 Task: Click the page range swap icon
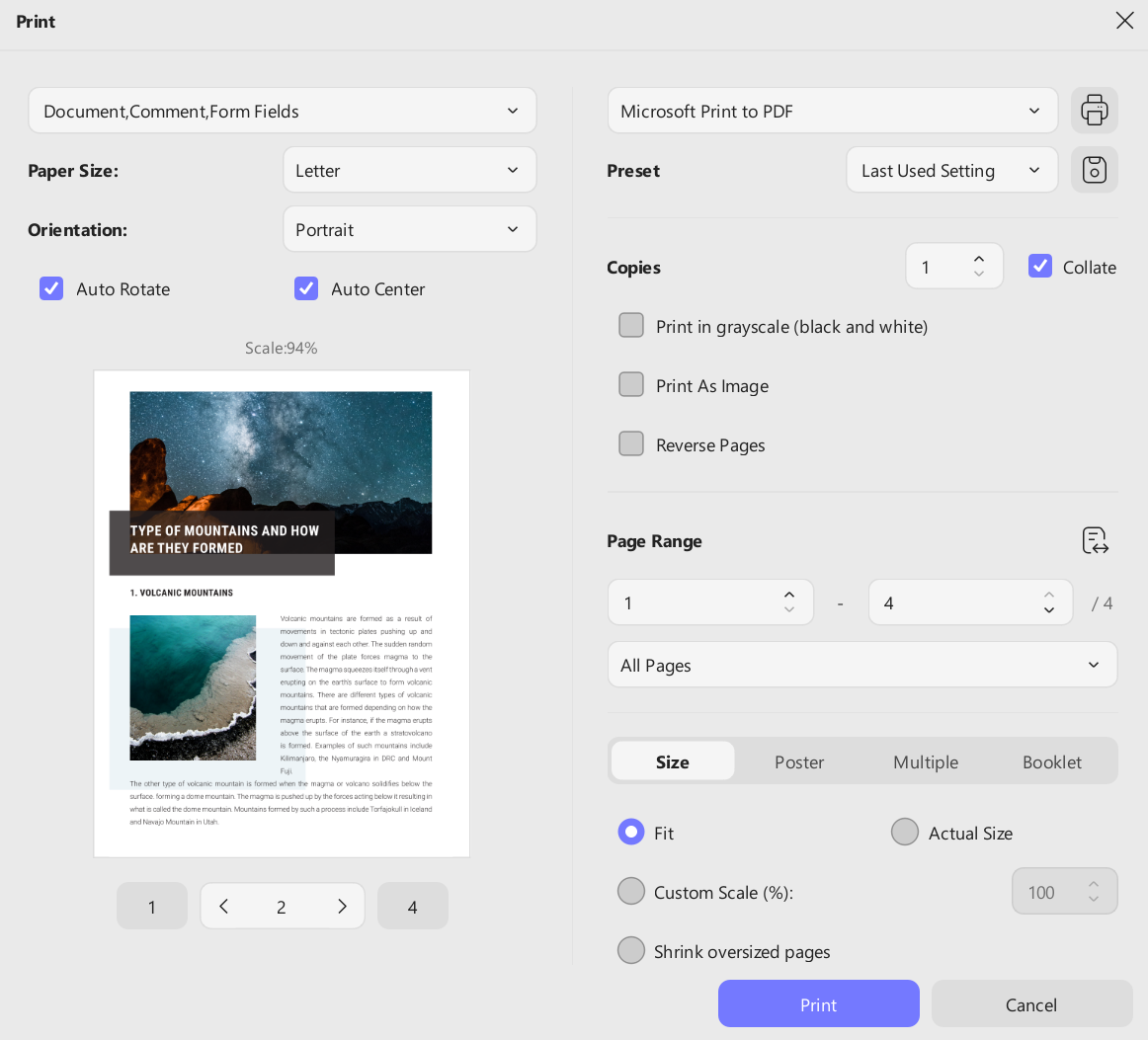tap(1095, 541)
